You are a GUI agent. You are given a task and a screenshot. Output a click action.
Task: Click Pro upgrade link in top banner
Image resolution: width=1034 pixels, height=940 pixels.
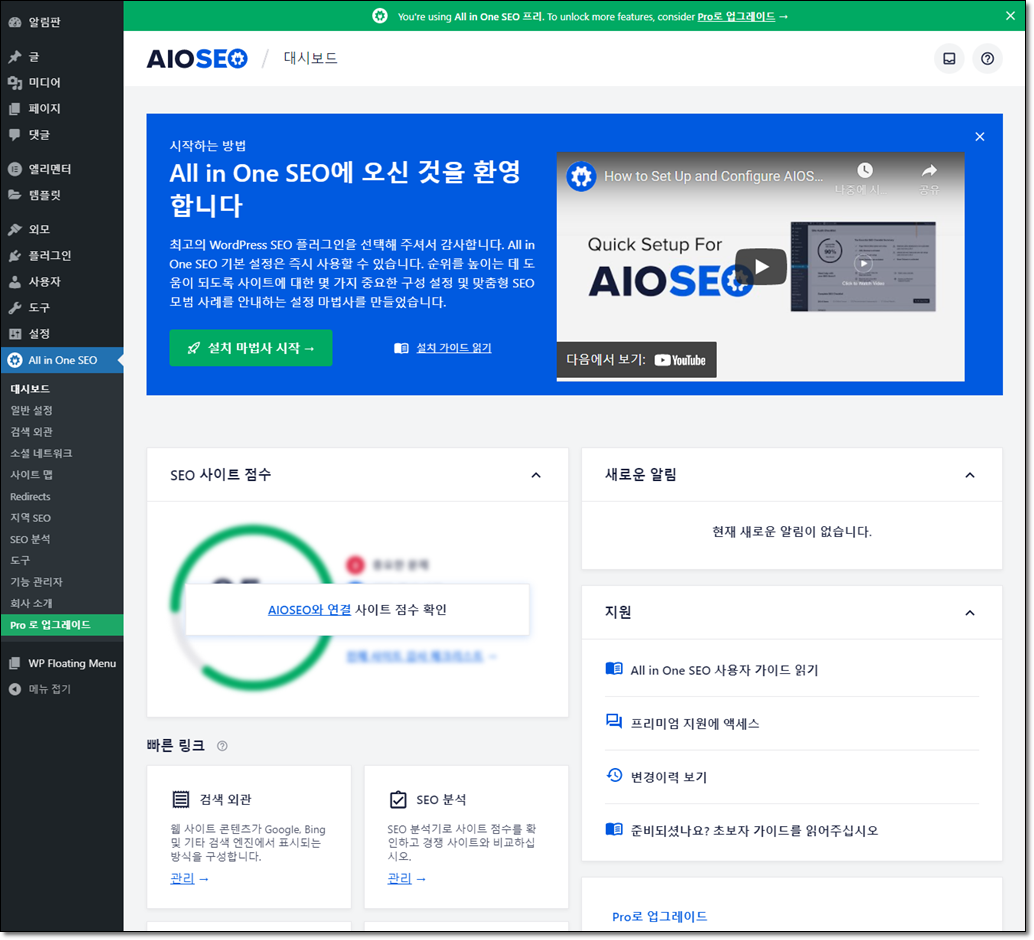click(736, 16)
